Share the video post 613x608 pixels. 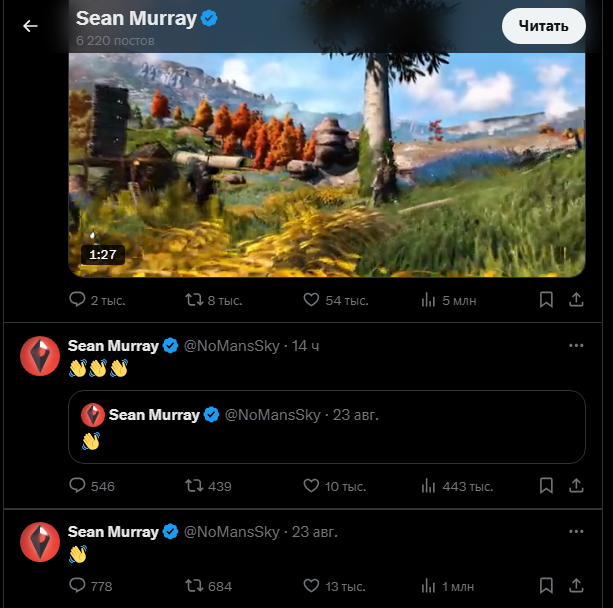pyautogui.click(x=576, y=299)
